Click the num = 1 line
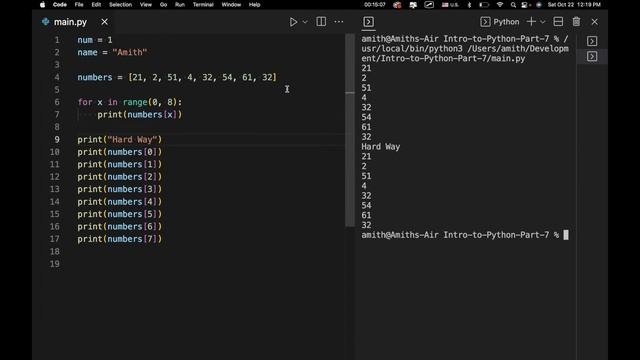 [95, 40]
